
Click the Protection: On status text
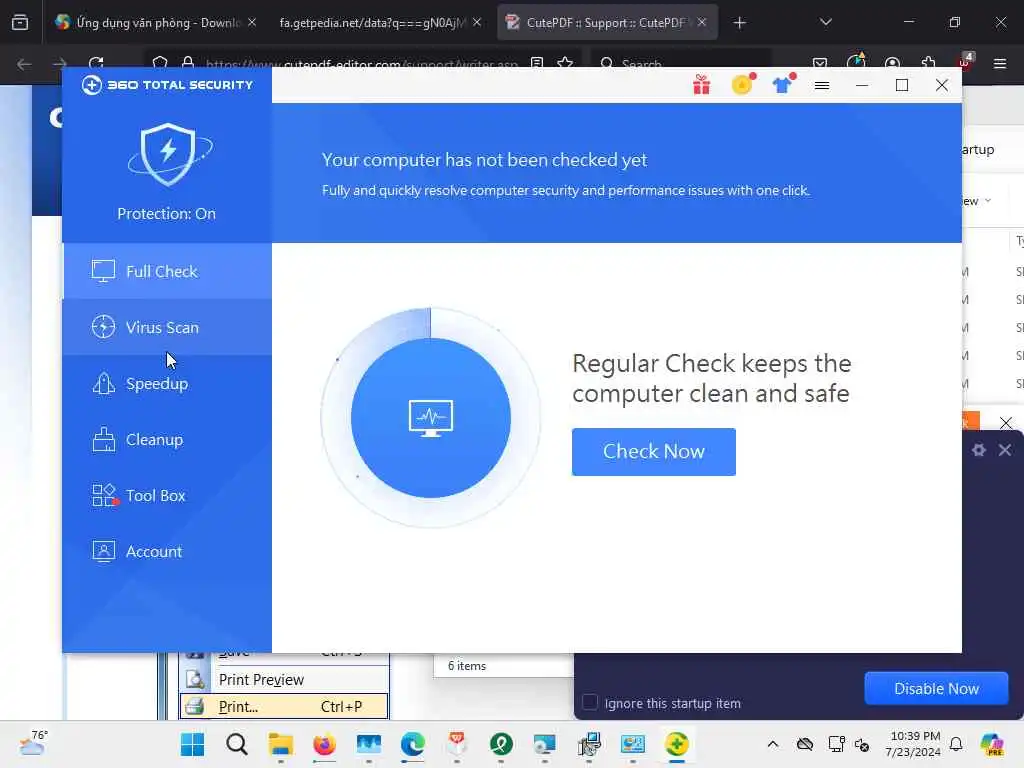pos(167,214)
